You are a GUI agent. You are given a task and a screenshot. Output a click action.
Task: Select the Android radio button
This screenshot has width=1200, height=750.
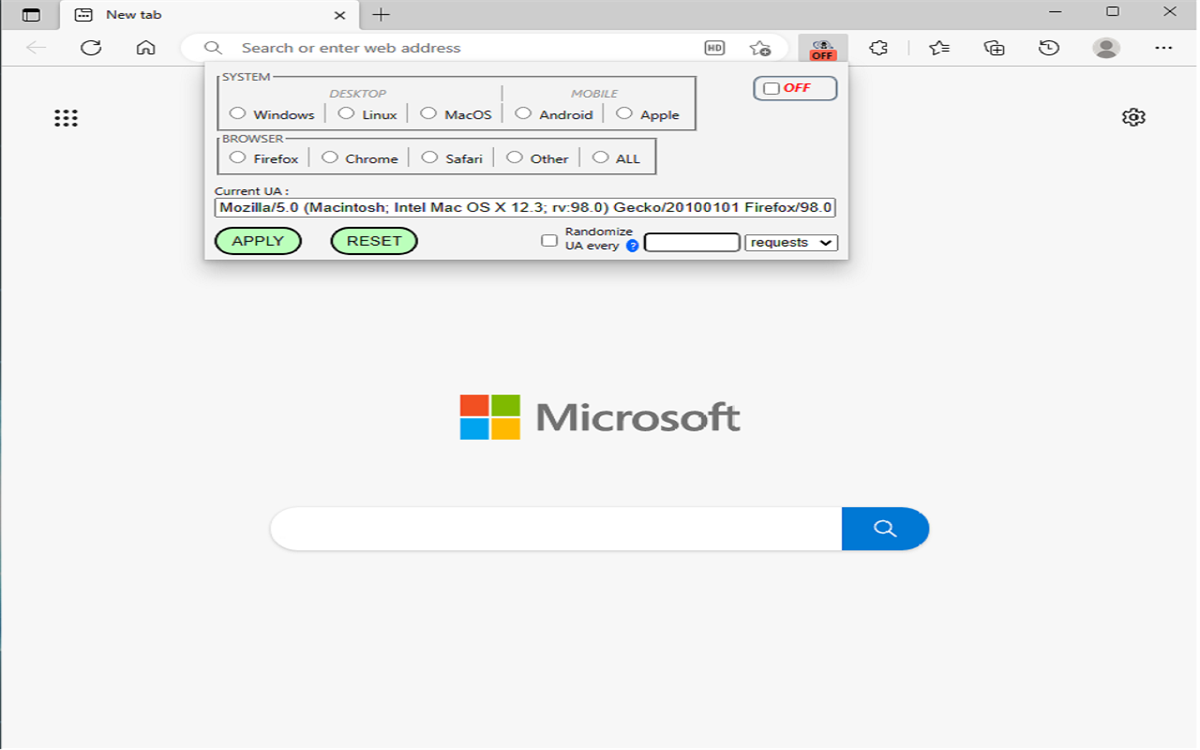522,113
